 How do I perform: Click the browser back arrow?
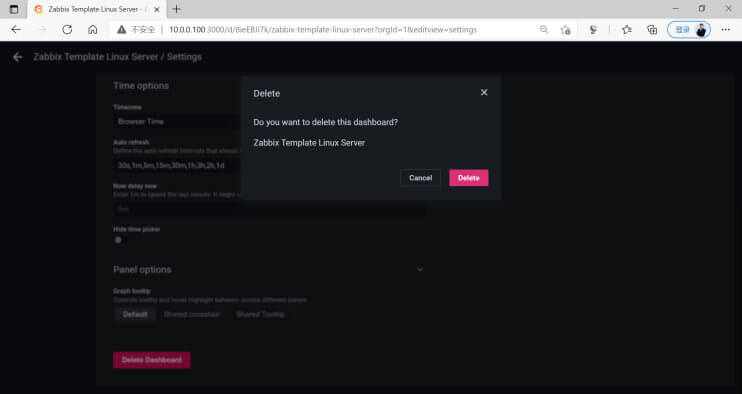tap(16, 29)
